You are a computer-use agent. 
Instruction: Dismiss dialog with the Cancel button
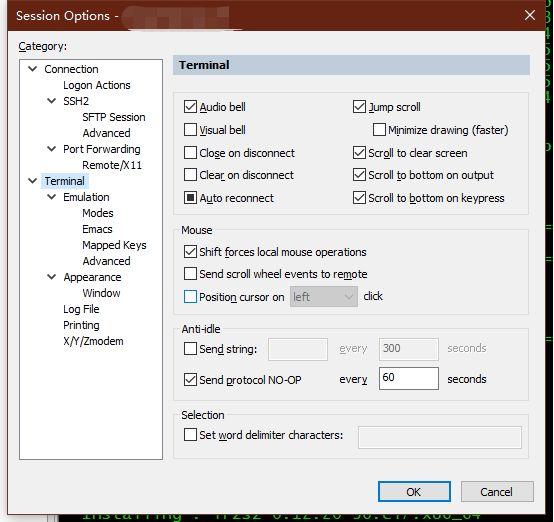click(497, 491)
